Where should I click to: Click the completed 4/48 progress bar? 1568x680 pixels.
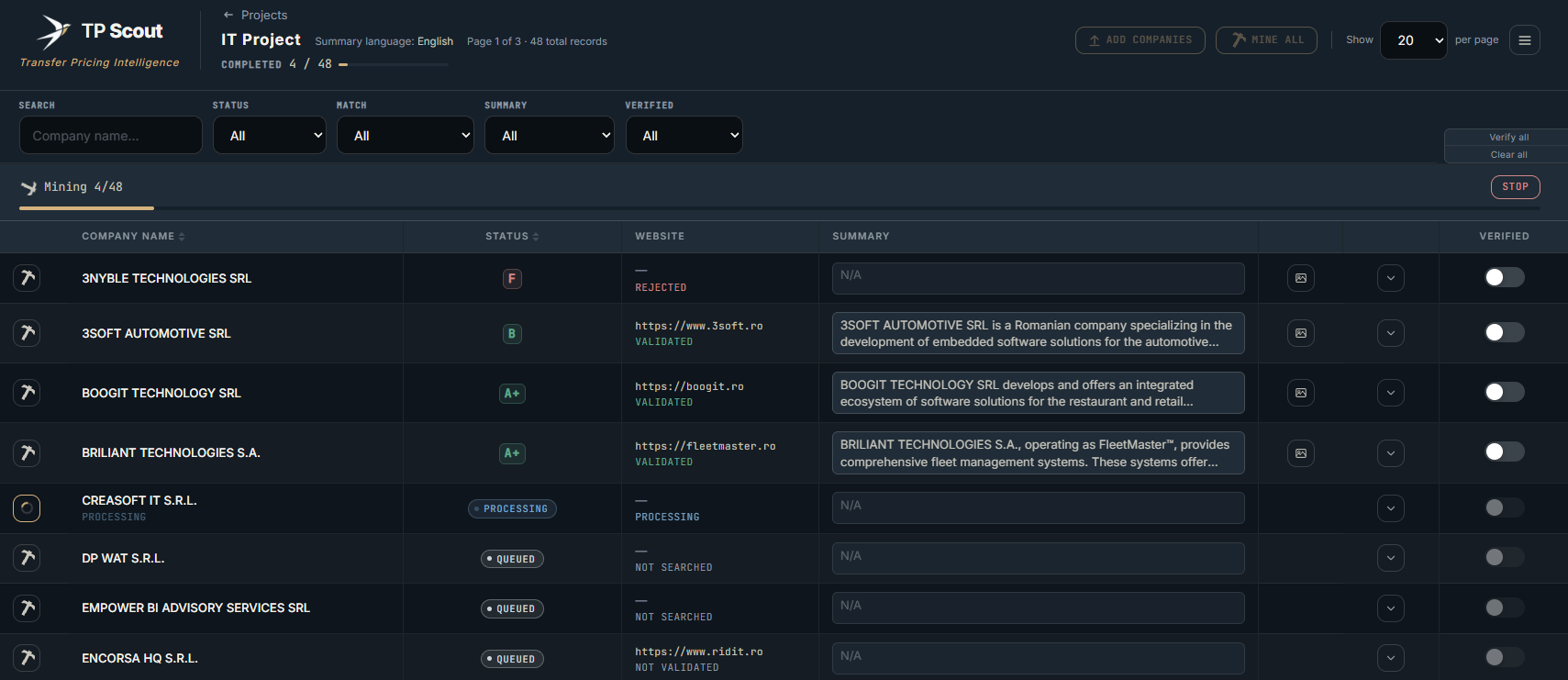click(x=394, y=64)
